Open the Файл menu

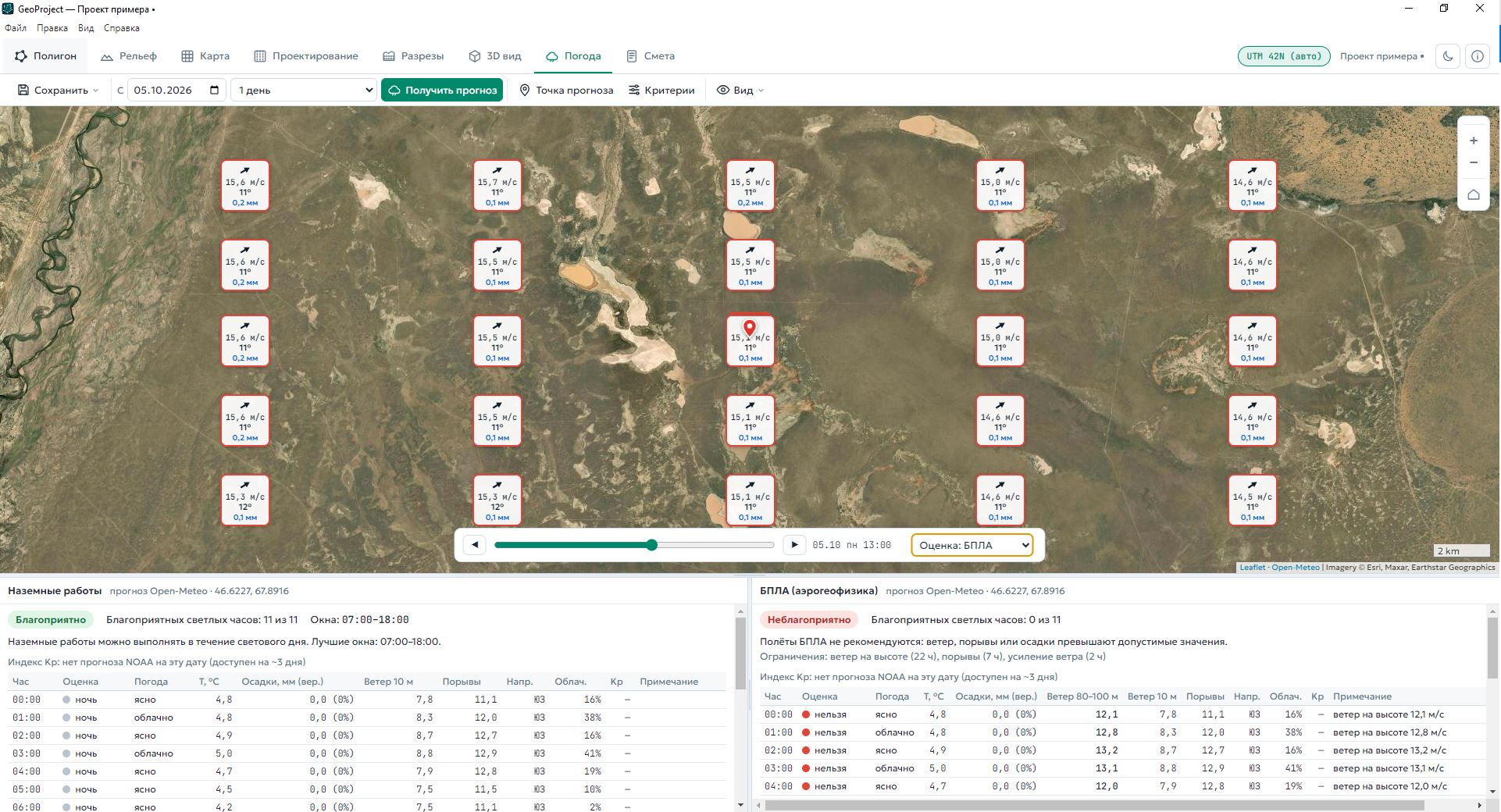pyautogui.click(x=16, y=28)
